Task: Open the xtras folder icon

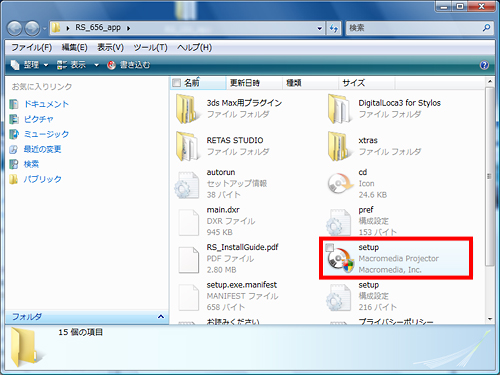Action: [x=339, y=146]
